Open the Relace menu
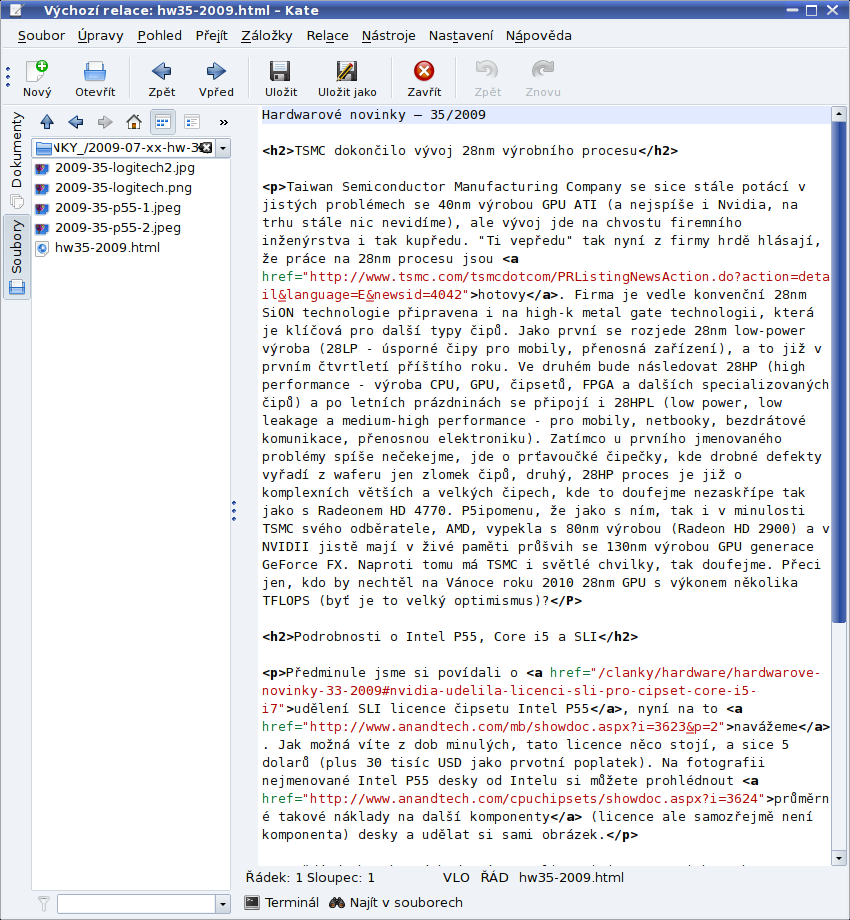 [327, 36]
